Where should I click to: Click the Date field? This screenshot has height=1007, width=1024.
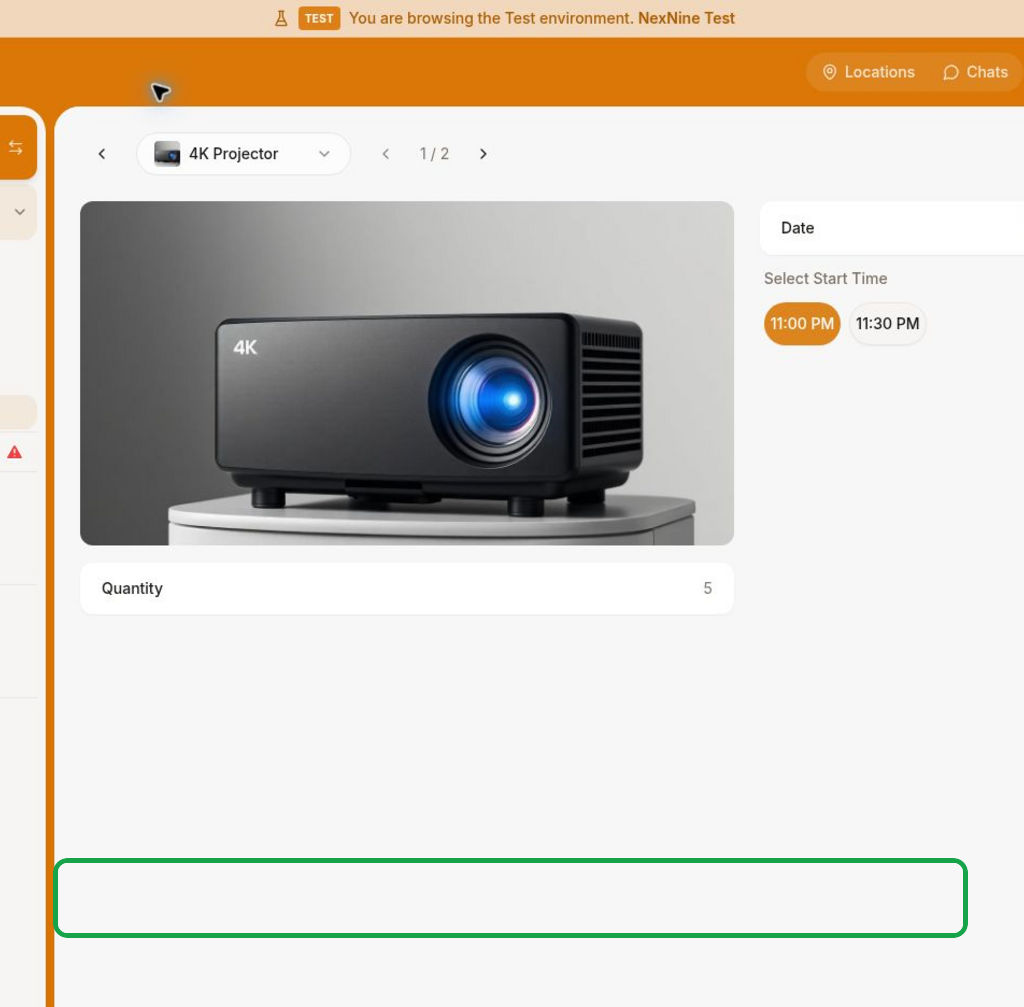(x=892, y=228)
